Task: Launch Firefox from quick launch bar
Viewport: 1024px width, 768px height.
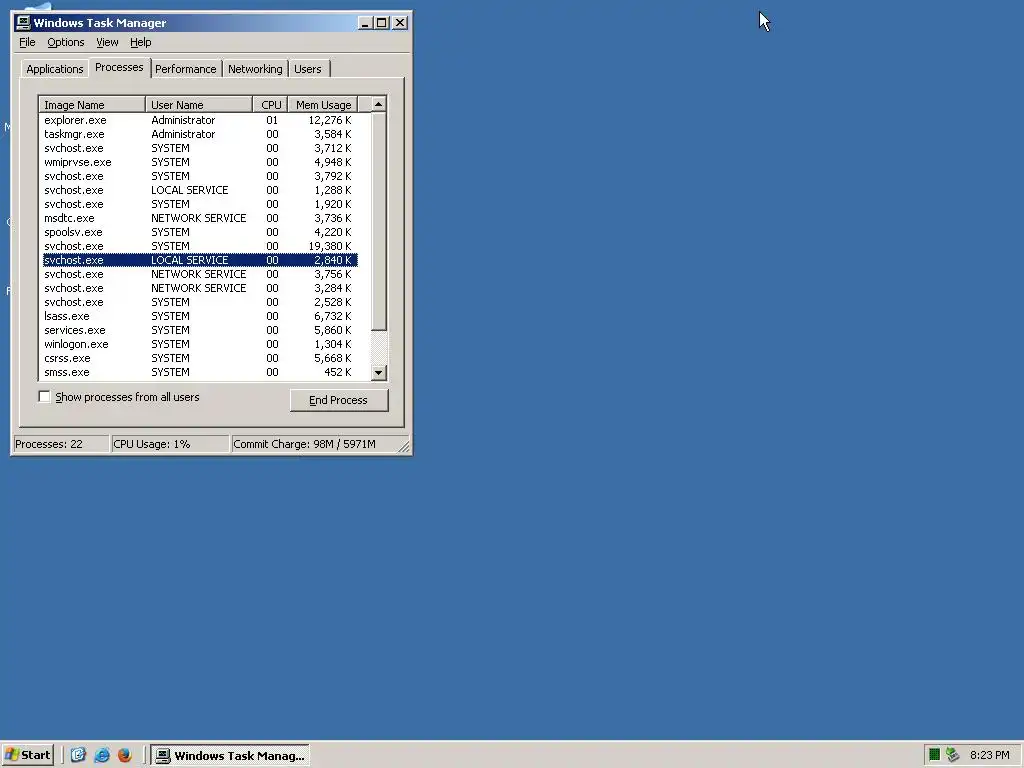Action: [124, 755]
